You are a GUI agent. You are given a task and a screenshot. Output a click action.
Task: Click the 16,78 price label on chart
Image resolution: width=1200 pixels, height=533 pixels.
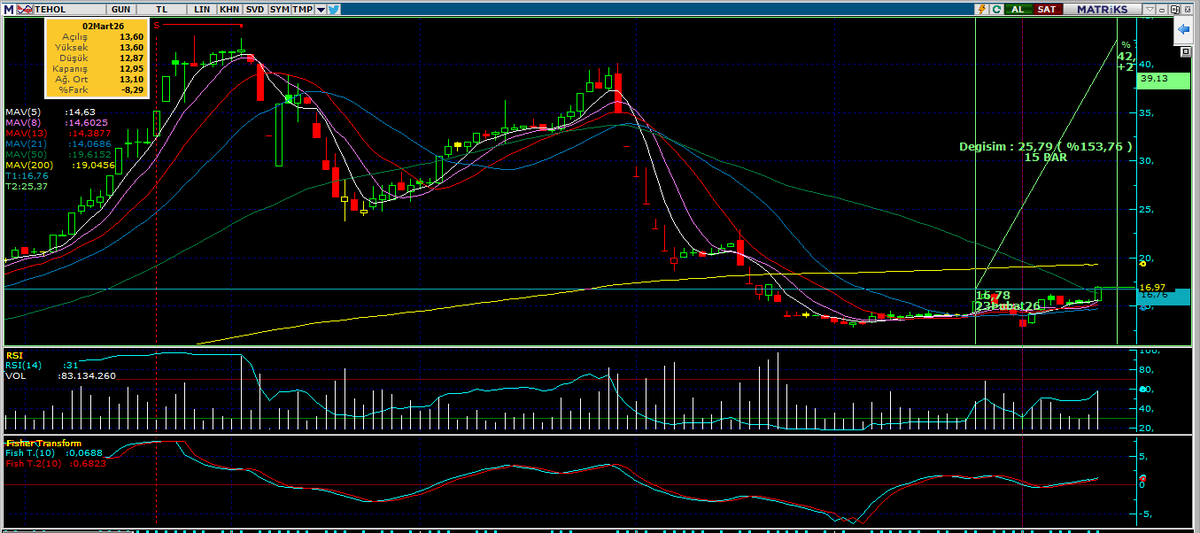tap(994, 295)
